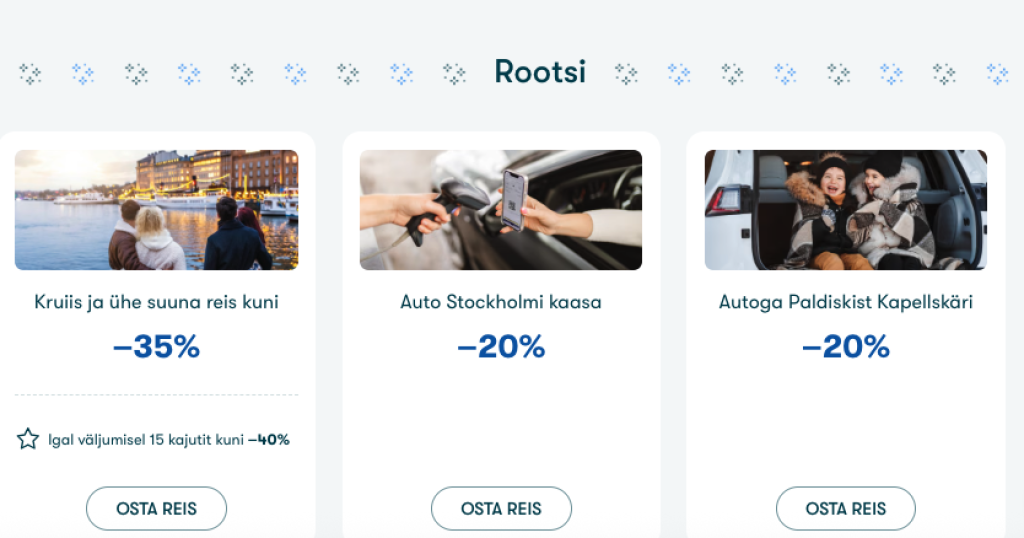Click the 'Autoga Paldiskist Kapellskäri' title

(x=846, y=302)
